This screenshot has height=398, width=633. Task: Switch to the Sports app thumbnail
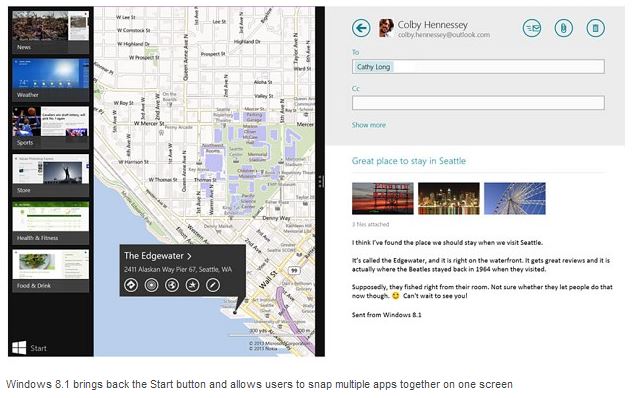tap(50, 128)
